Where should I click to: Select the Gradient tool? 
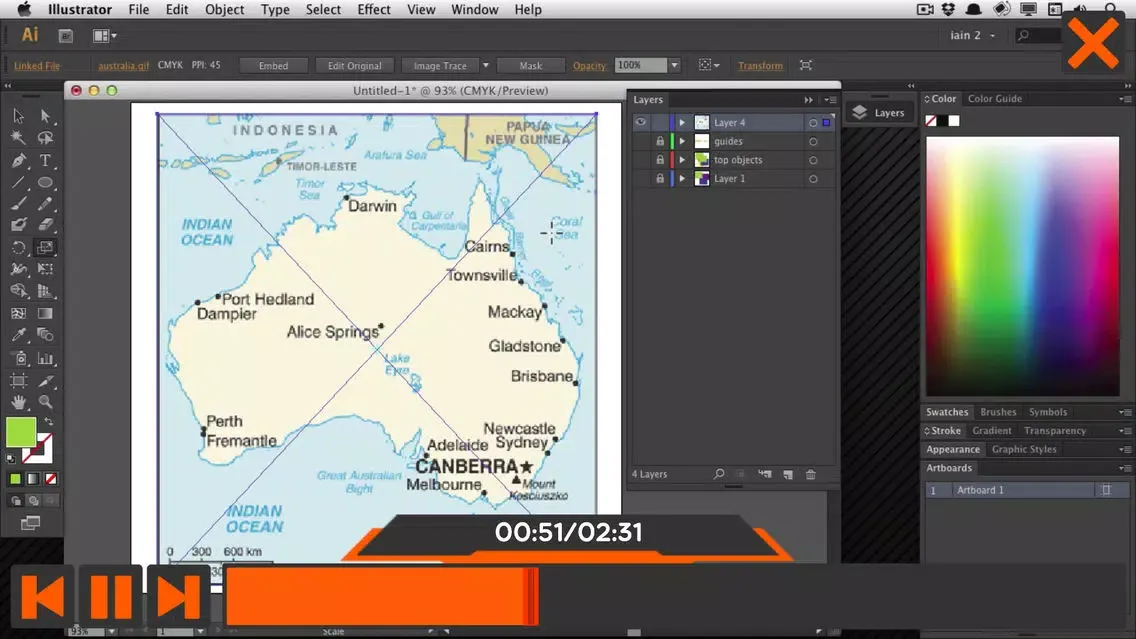click(x=45, y=314)
